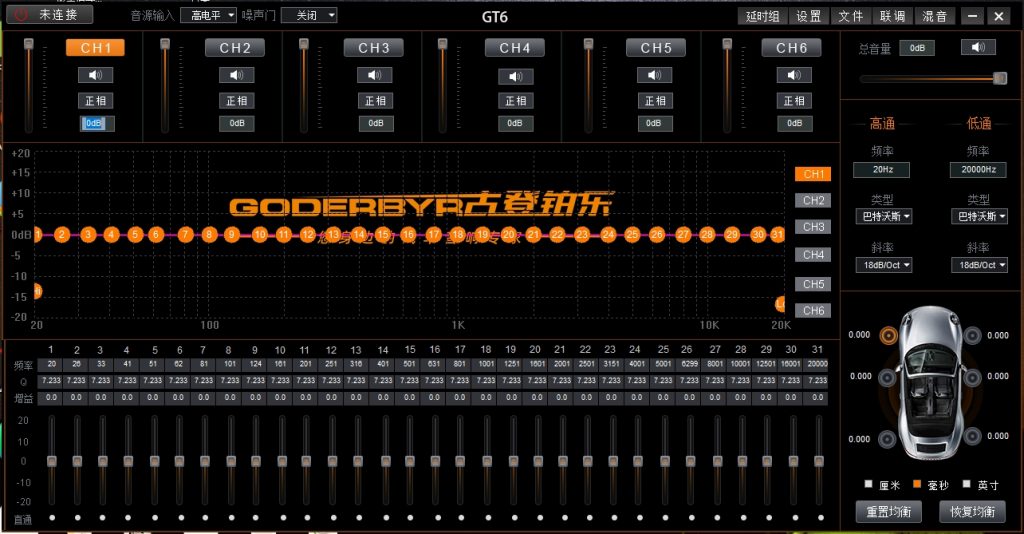Select 英寸 inch unit option

[967, 484]
